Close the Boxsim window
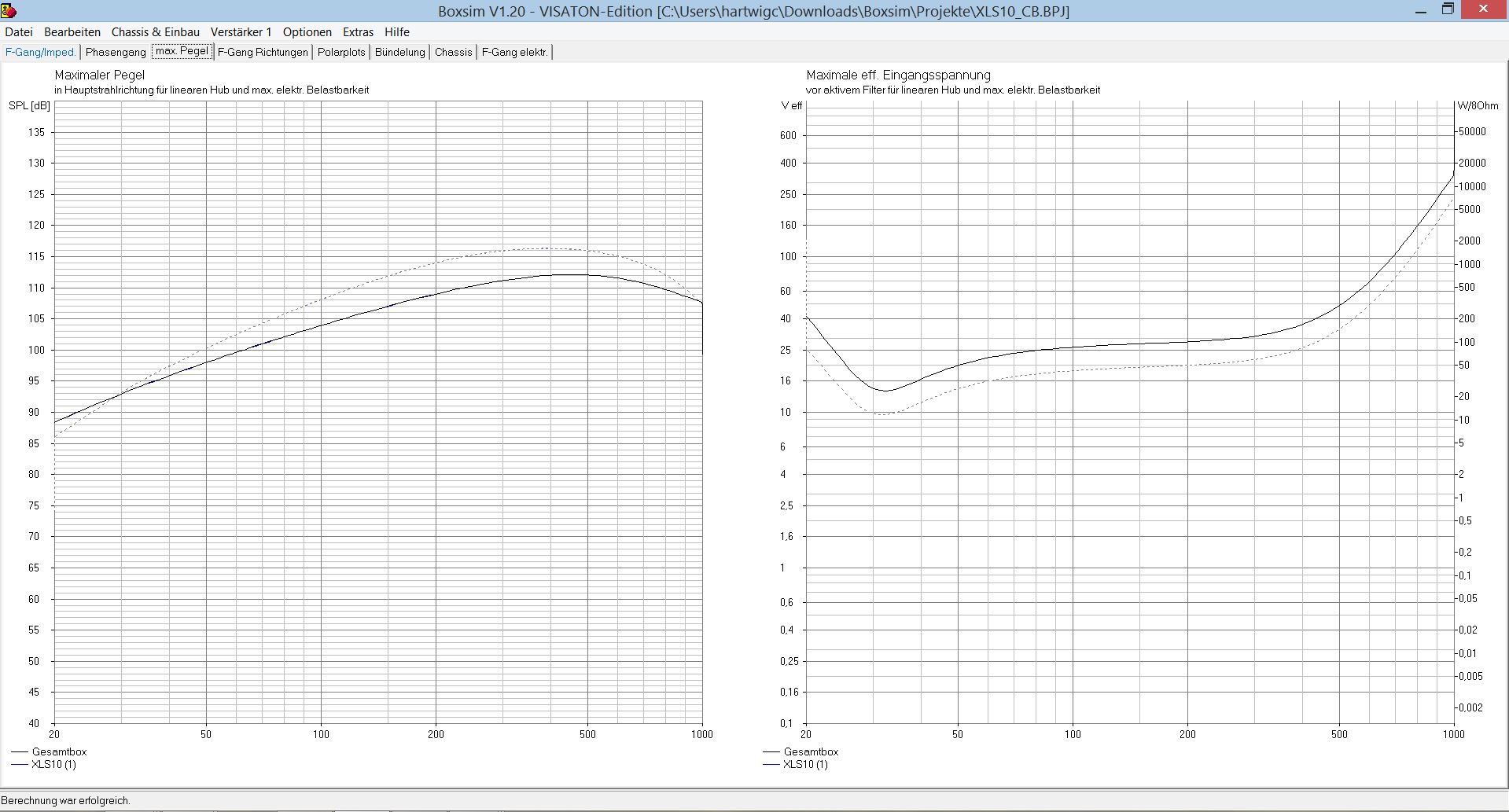Image resolution: width=1509 pixels, height=812 pixels. coord(1484,9)
